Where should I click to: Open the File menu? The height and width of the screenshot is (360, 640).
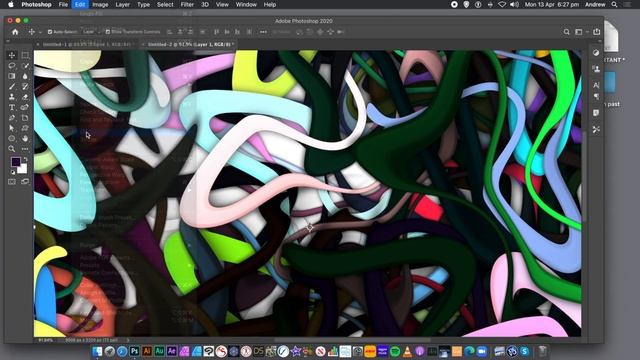click(x=63, y=4)
